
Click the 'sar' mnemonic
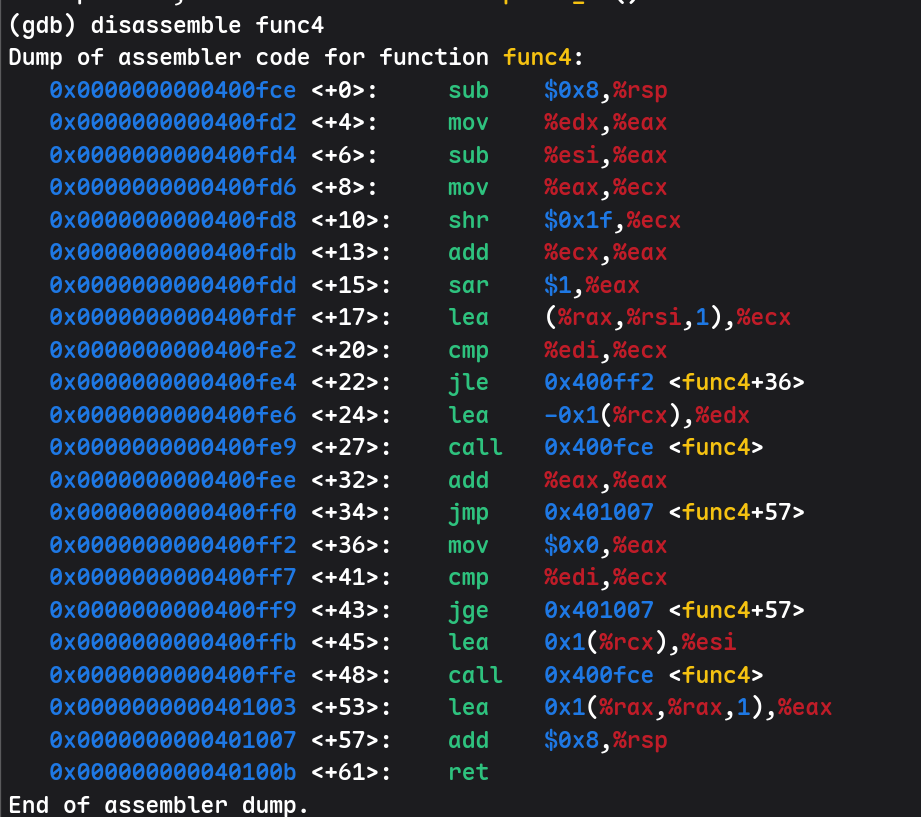click(468, 285)
